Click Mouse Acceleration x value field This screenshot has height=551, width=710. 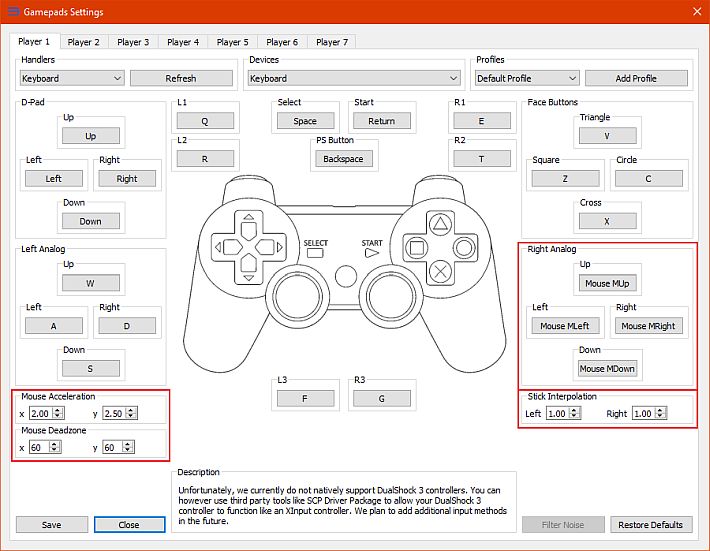[x=42, y=413]
